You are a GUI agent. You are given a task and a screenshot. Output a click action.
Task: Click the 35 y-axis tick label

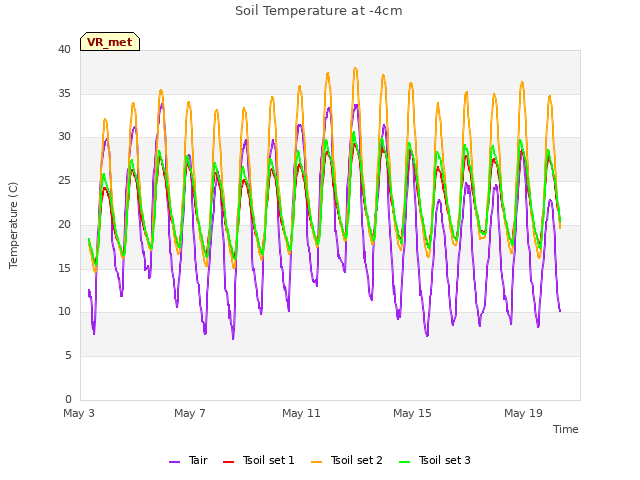point(64,93)
